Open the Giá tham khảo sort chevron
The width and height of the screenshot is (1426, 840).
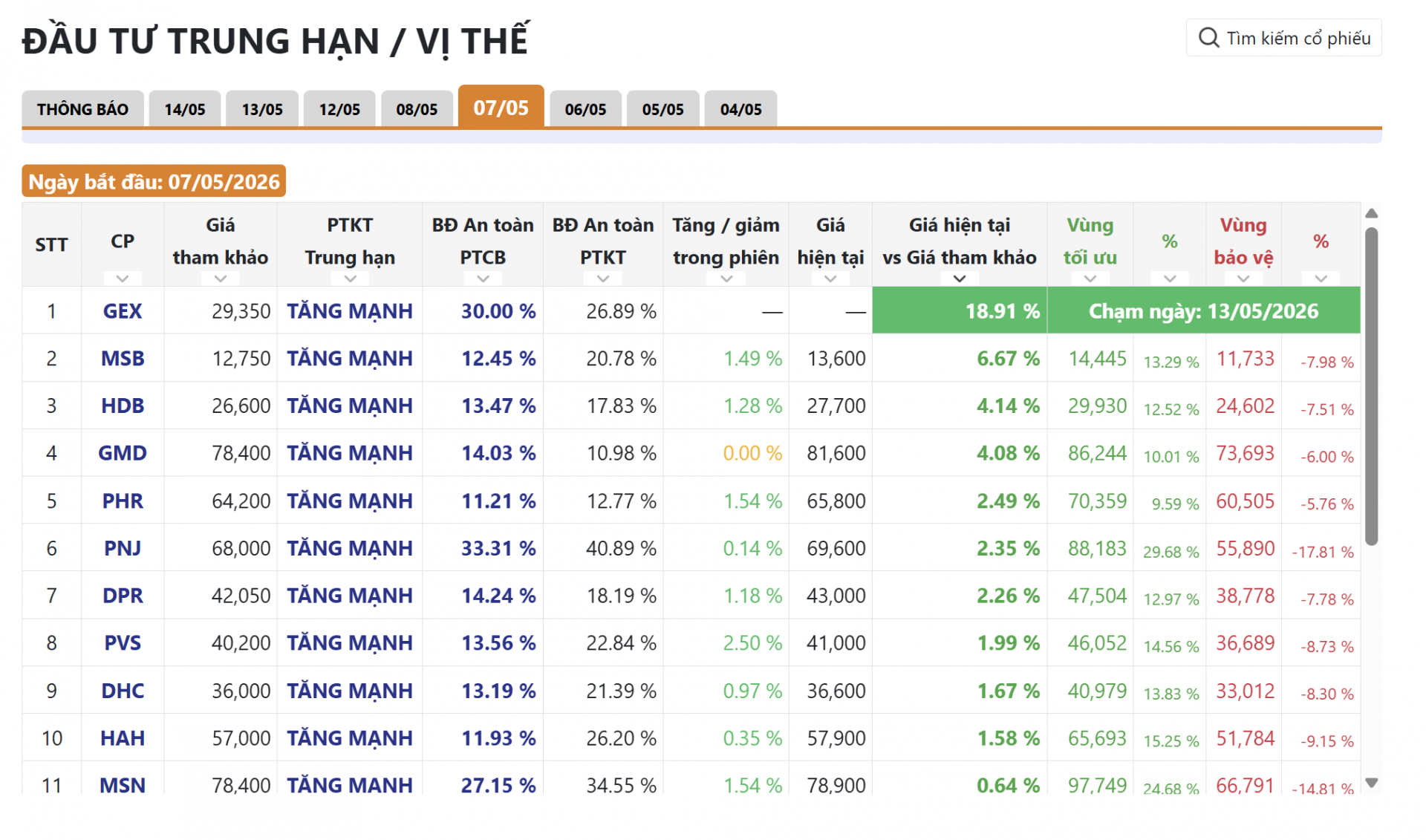coord(220,279)
